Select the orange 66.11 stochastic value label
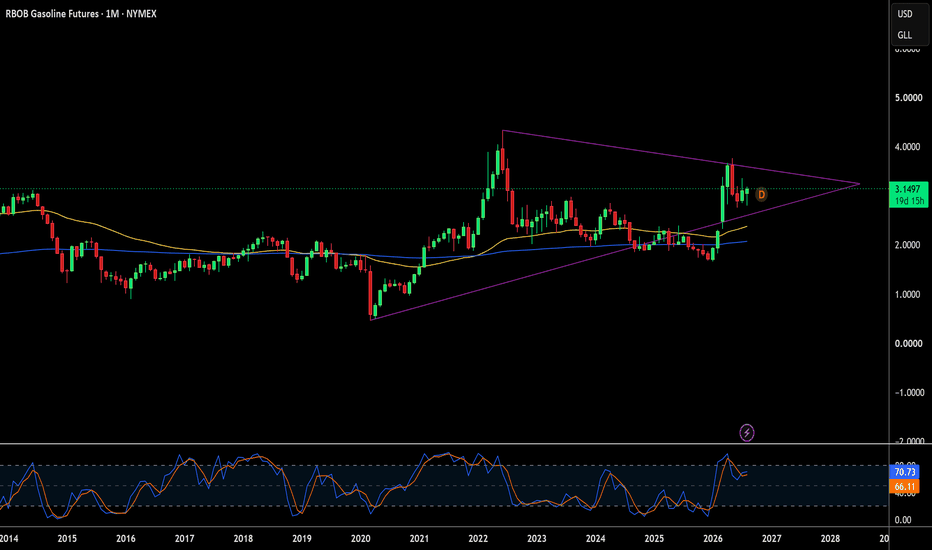 coord(905,486)
